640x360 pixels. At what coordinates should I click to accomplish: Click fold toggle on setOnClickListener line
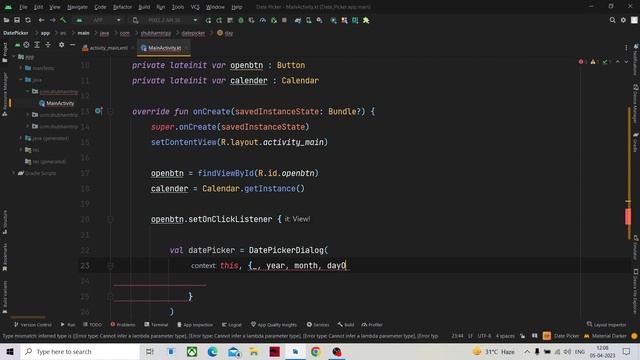[x=110, y=220]
